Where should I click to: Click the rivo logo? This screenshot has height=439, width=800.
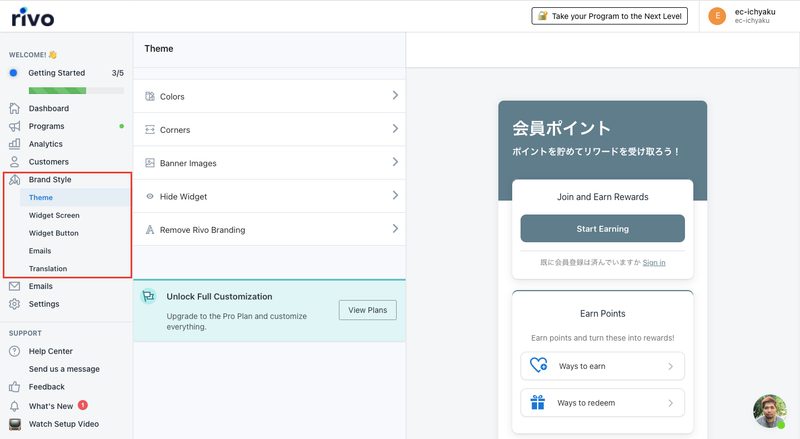[x=33, y=17]
